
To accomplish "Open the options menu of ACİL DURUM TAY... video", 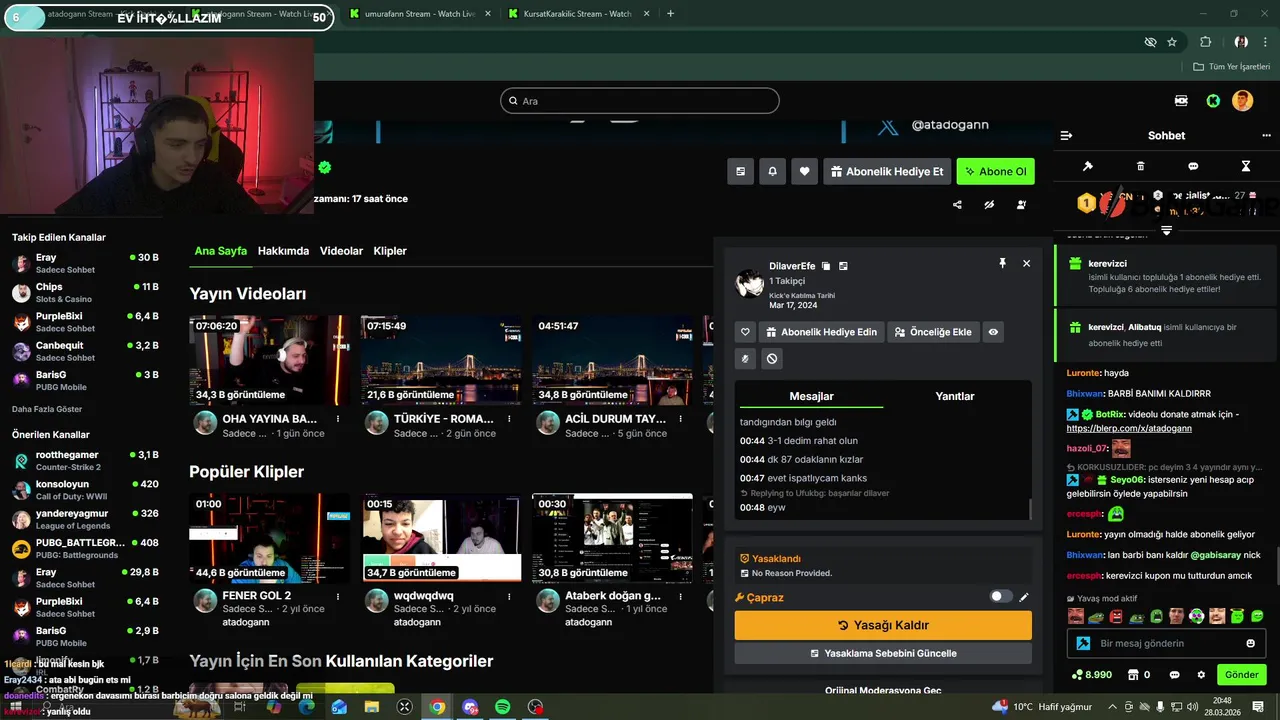I will (680, 419).
